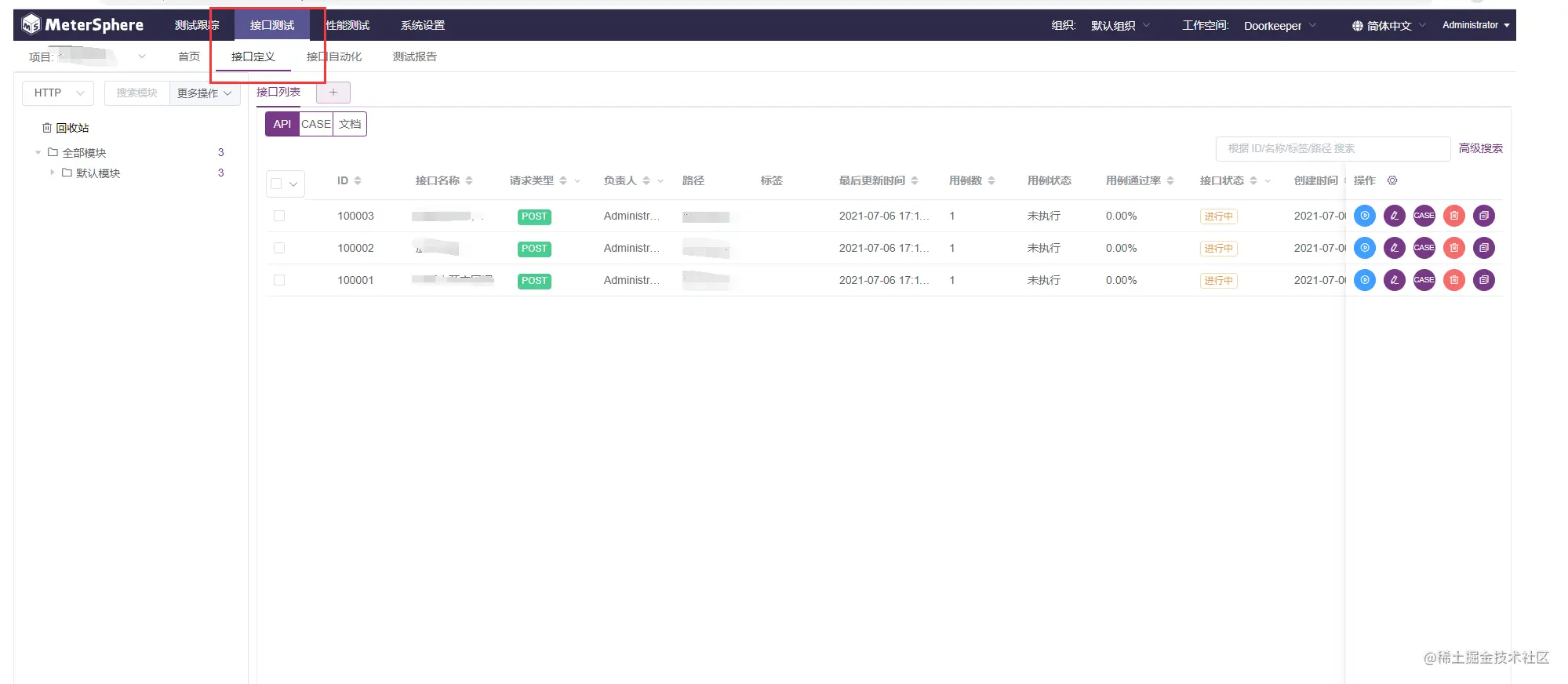The image size is (1568, 684).
Task: Copy the API in row 100001
Action: tap(1484, 280)
